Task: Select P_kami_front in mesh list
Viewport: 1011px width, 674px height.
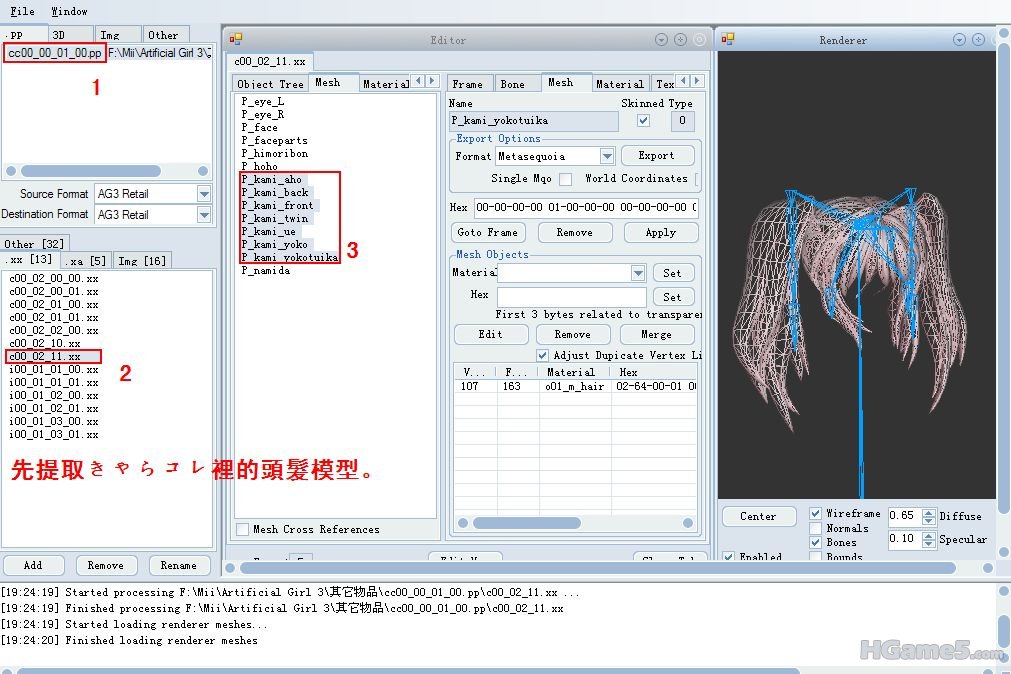Action: [x=277, y=205]
